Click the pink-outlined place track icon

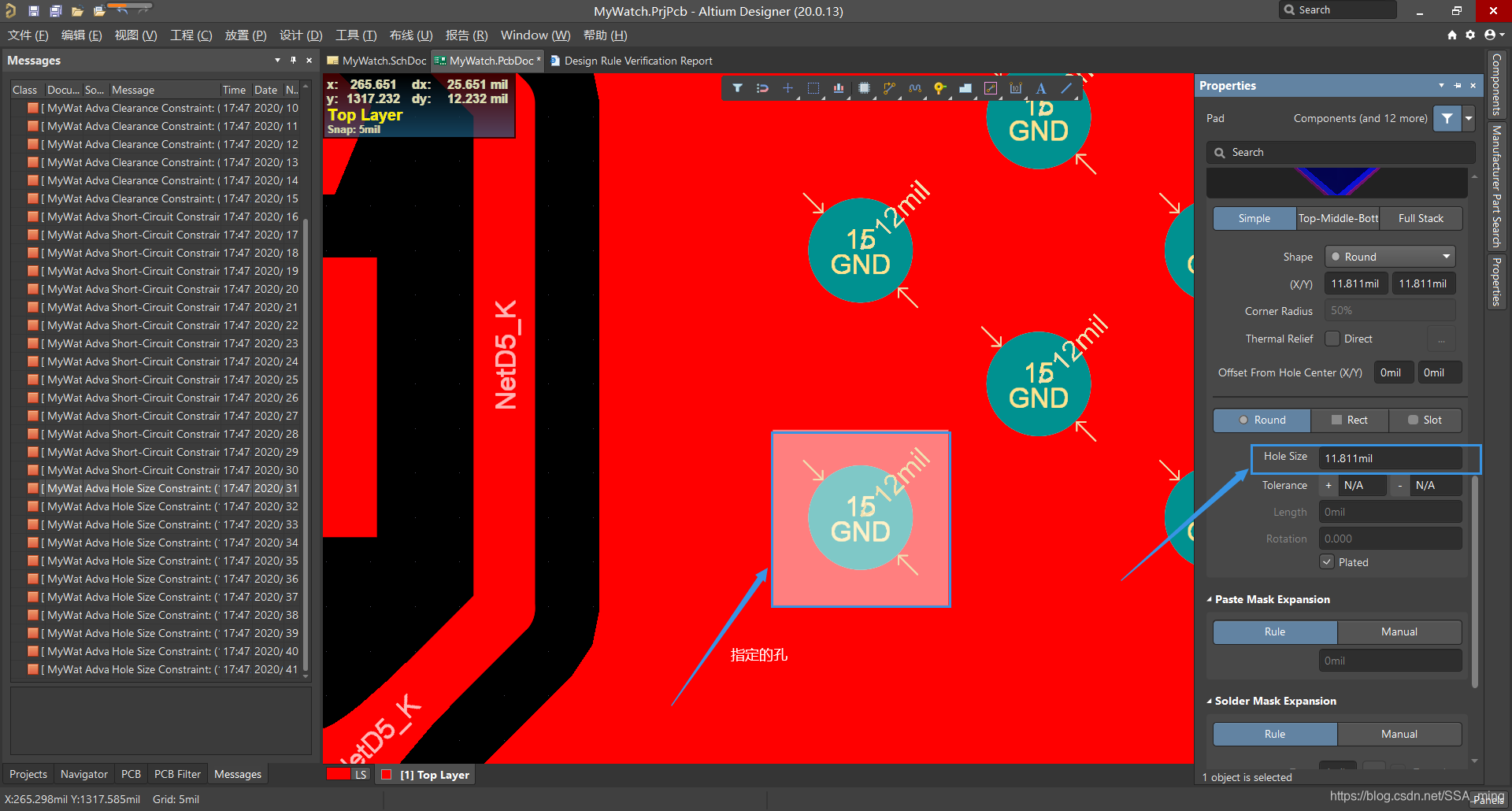click(991, 88)
